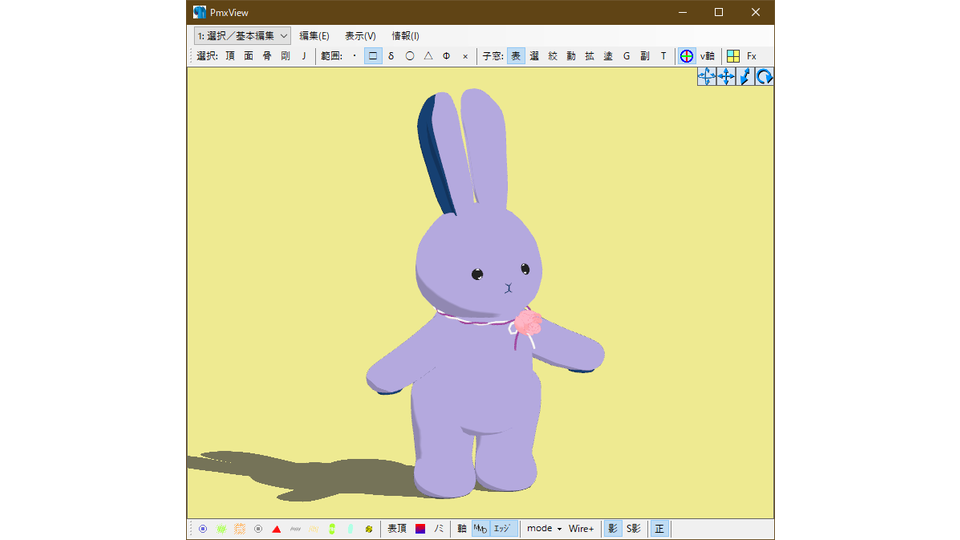Click the red-blue gradient color swatch

tap(420, 528)
